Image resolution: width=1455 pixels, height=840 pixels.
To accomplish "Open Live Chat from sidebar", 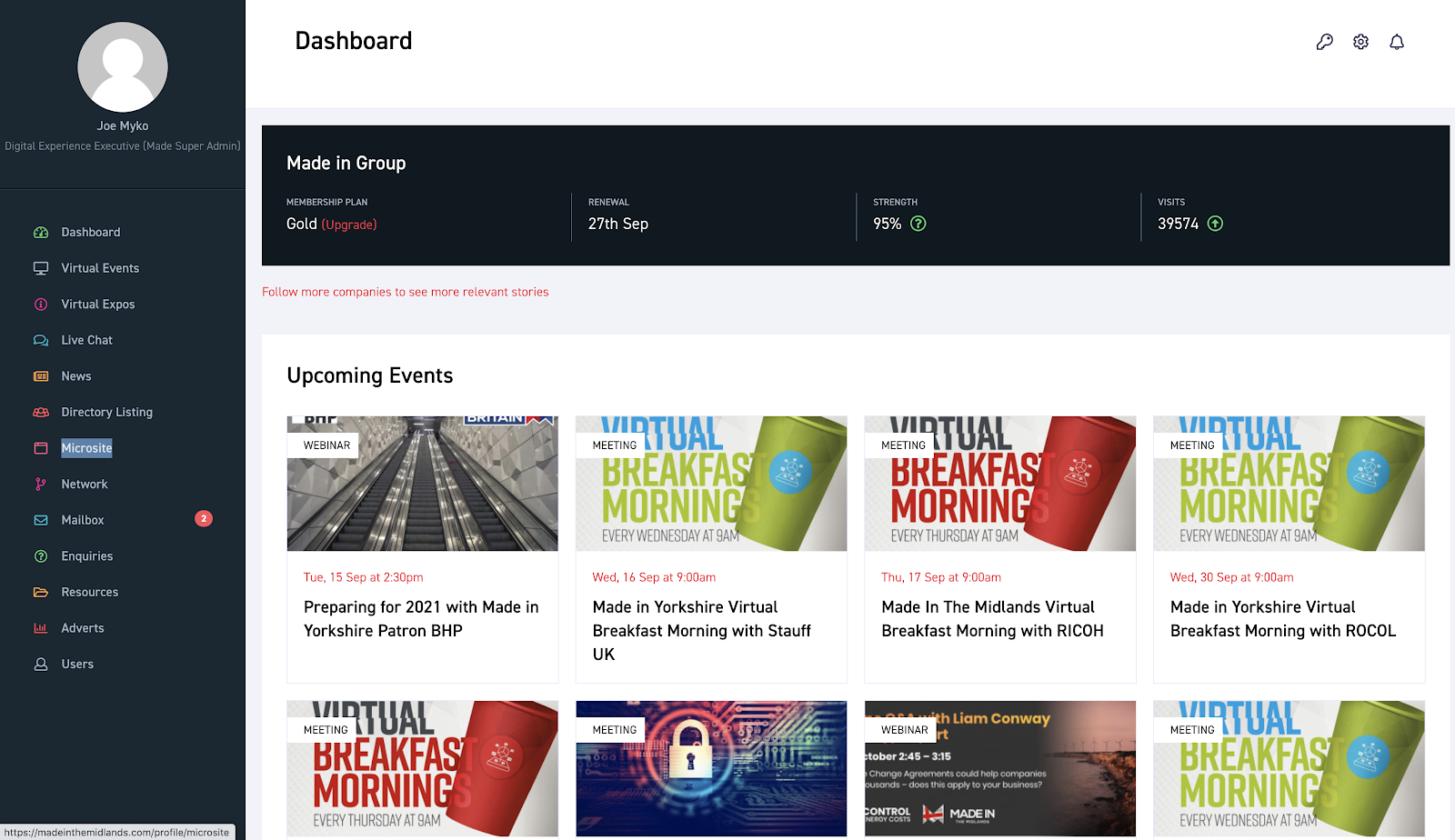I will click(x=87, y=341).
